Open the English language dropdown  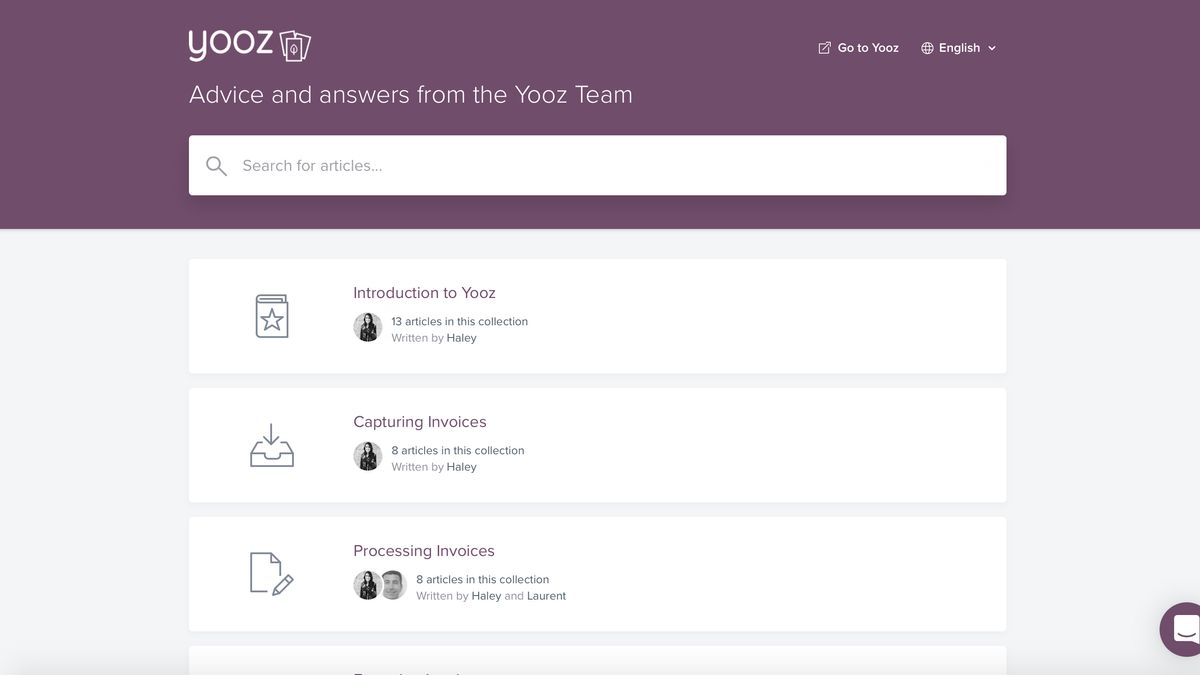pyautogui.click(x=958, y=47)
